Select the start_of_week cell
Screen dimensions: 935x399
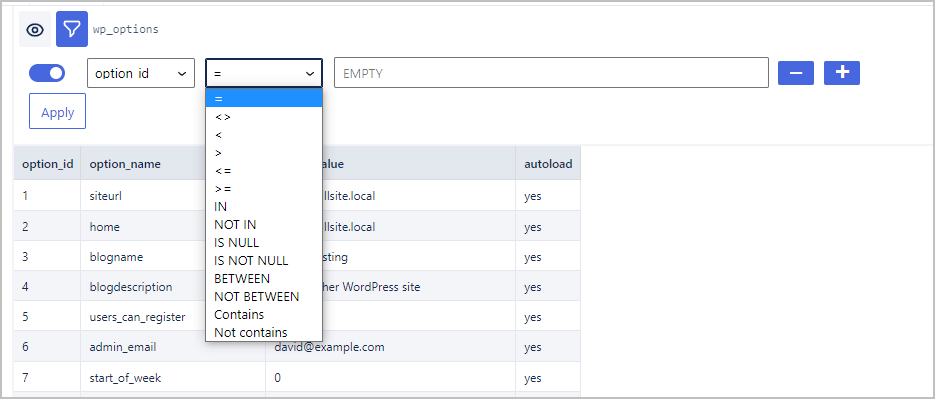(x=173, y=378)
